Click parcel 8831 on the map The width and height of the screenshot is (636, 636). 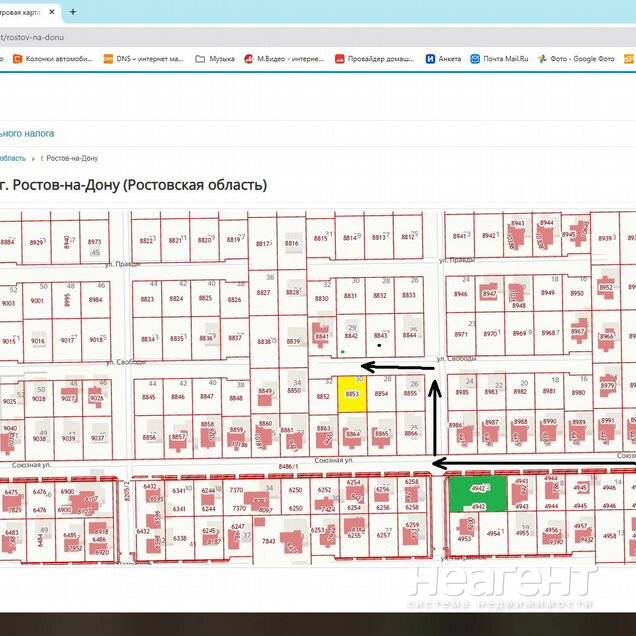tap(351, 296)
